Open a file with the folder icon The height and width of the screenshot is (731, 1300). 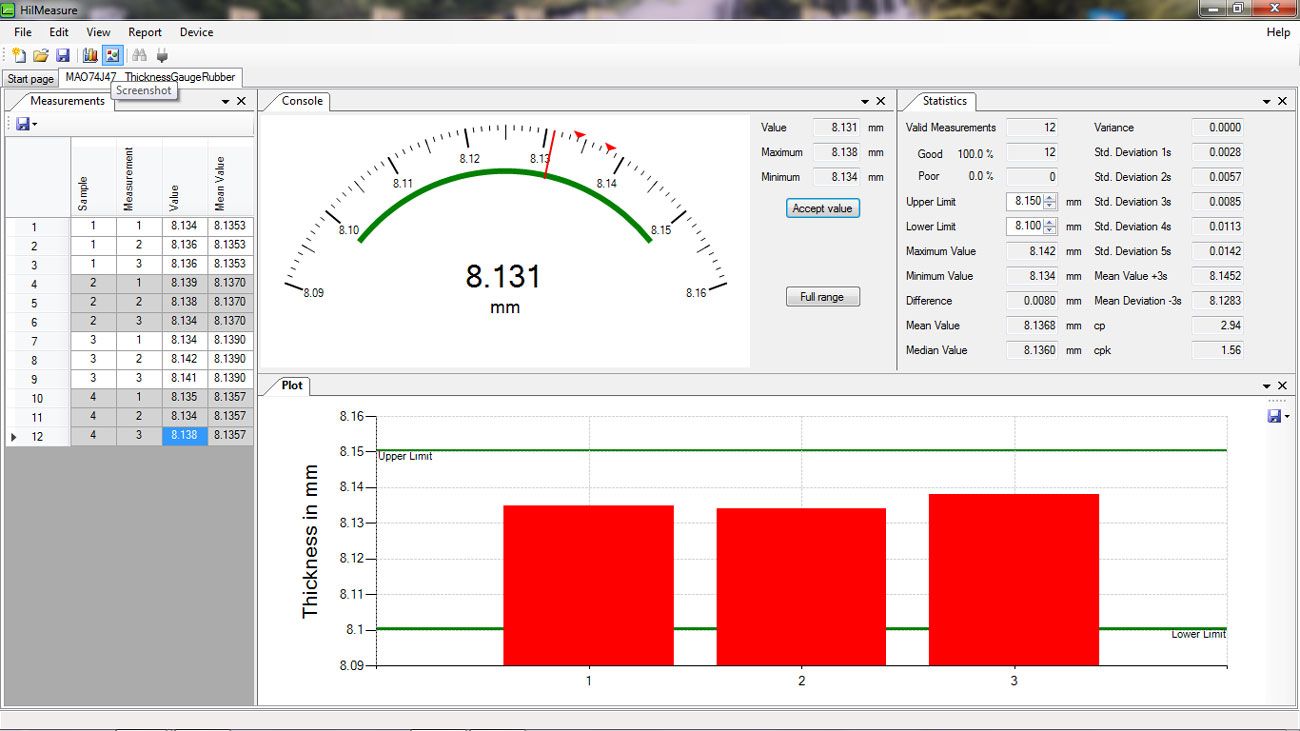coord(41,56)
